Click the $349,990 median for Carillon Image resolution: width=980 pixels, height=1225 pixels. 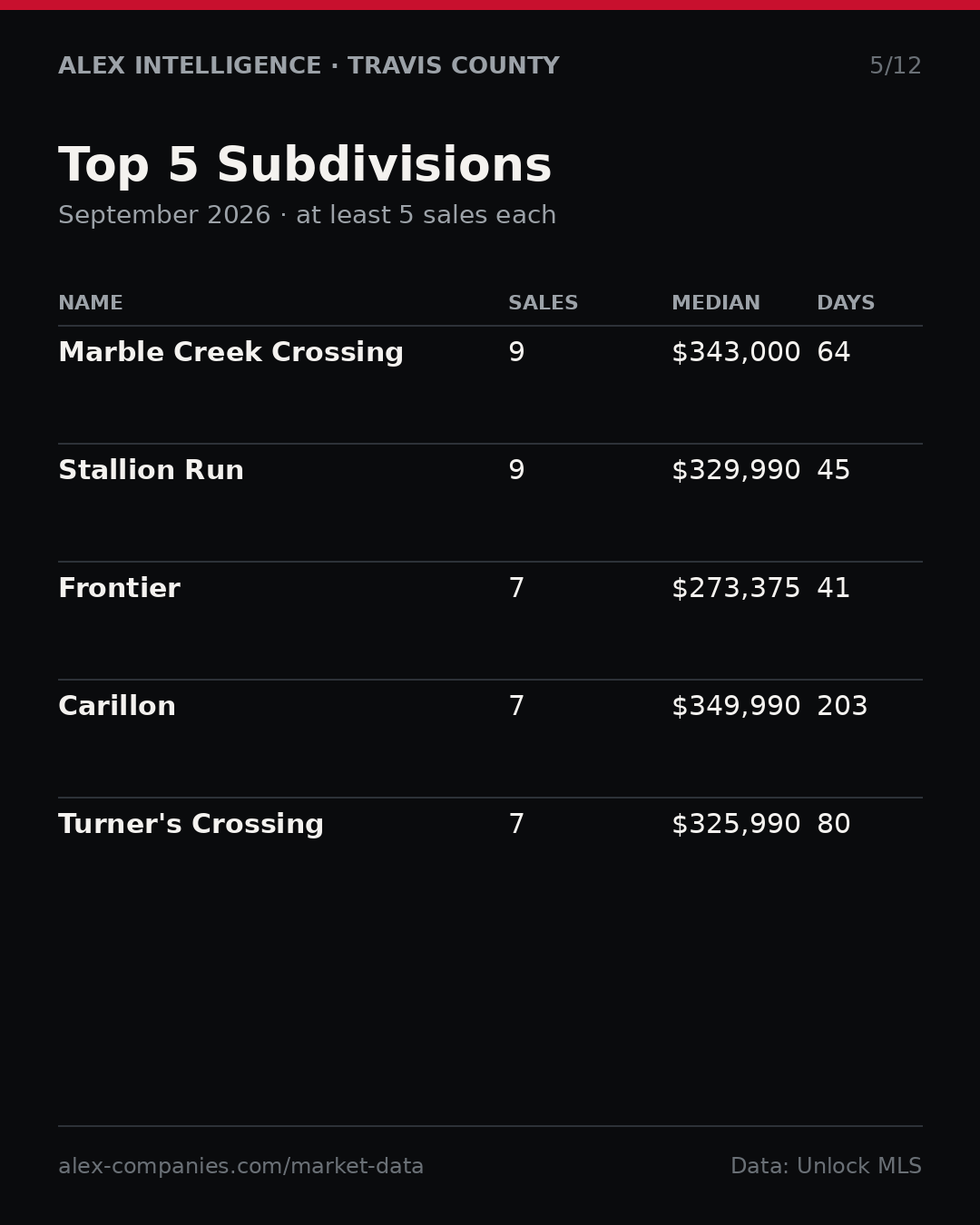[736, 707]
